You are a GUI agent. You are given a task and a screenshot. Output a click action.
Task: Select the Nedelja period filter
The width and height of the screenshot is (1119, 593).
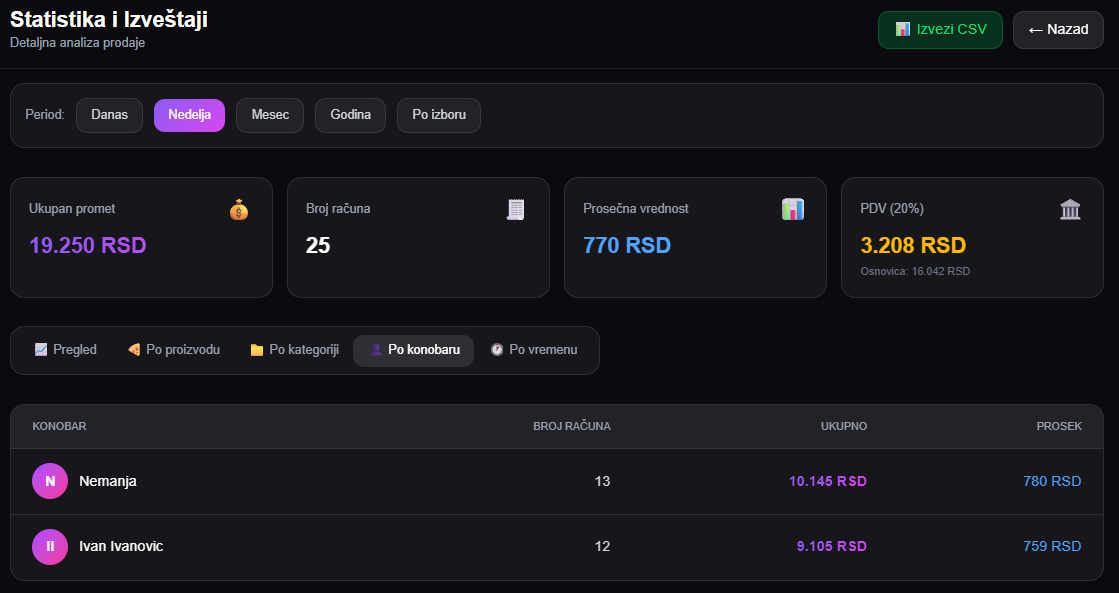click(x=189, y=115)
